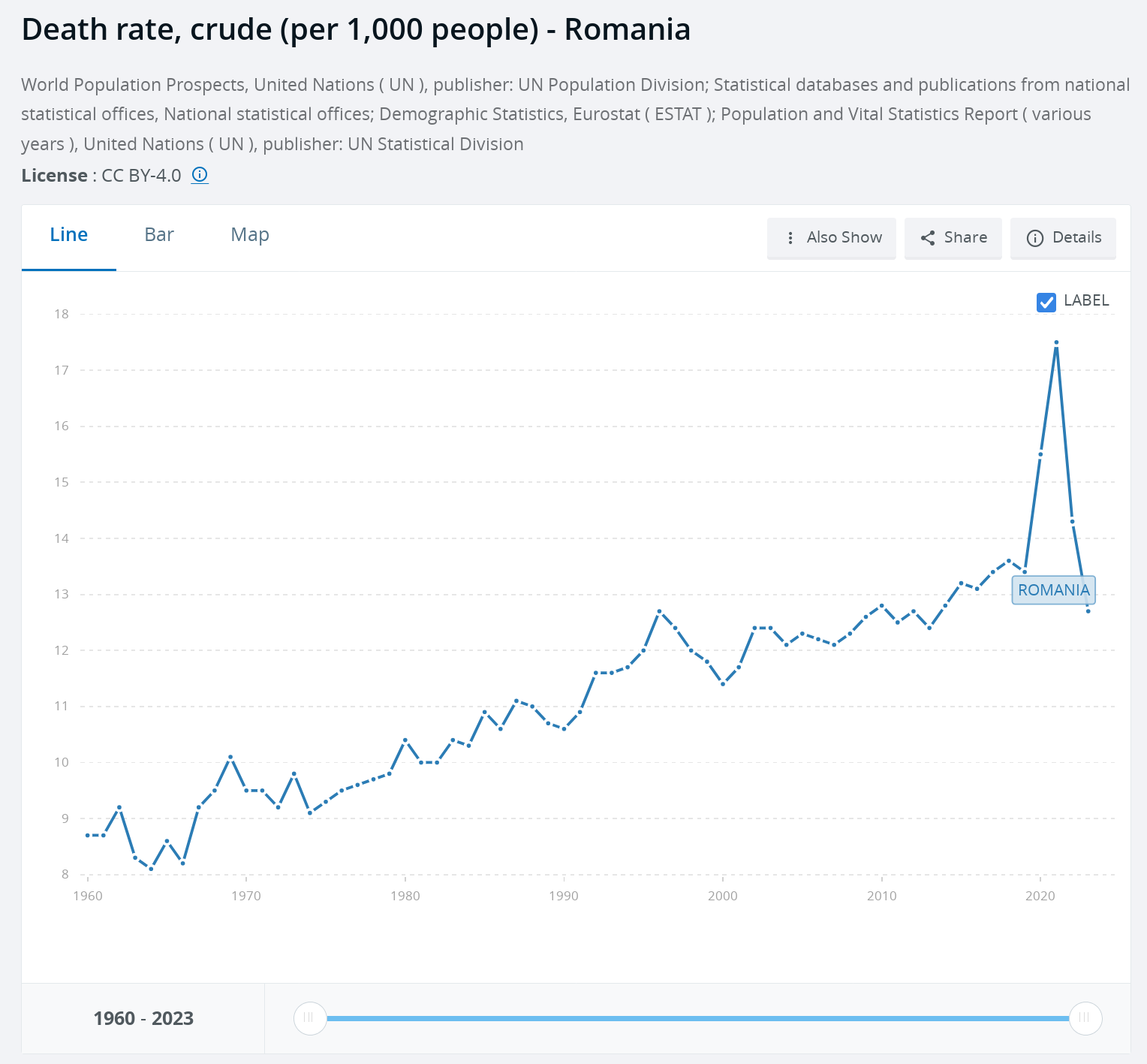Screen dimensions: 1147x1064
Task: Select the Line tab
Action: pos(69,235)
